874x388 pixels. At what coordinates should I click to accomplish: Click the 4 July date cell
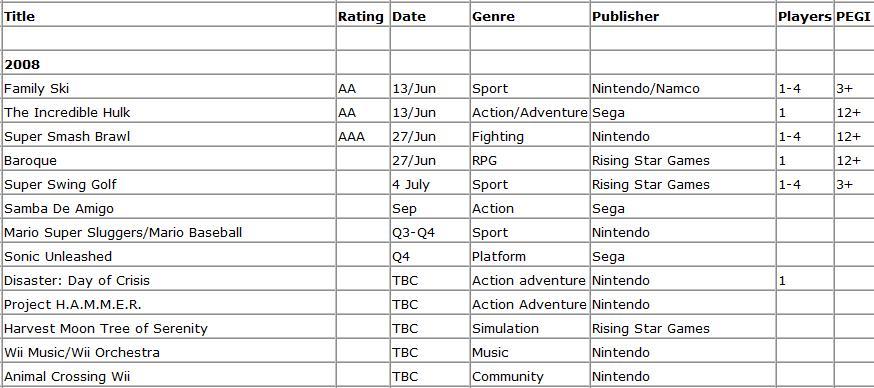click(430, 184)
